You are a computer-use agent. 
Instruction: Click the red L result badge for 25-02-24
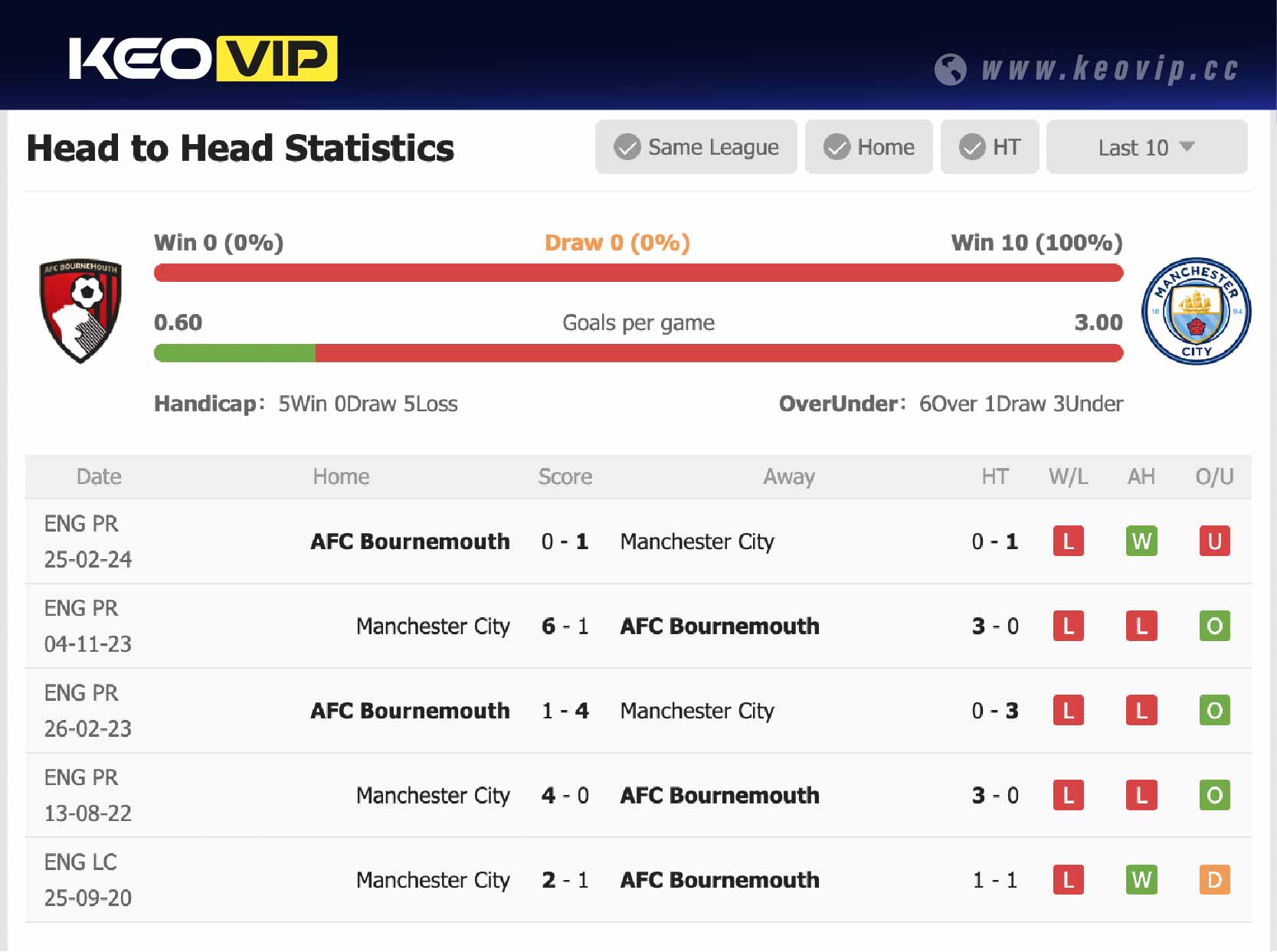tap(1068, 541)
